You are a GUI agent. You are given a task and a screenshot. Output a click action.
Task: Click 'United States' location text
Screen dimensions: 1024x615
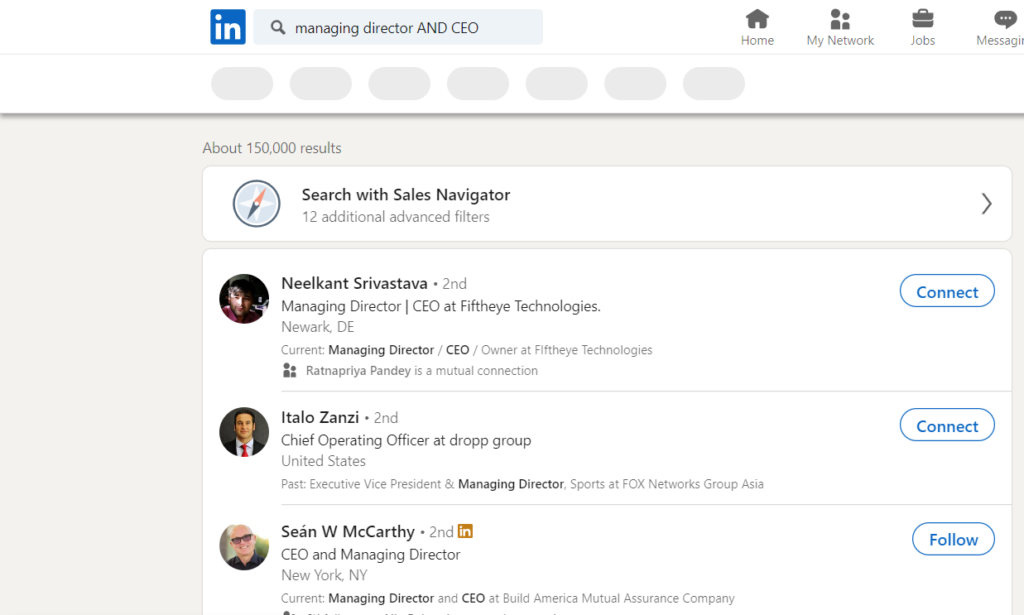pos(323,461)
